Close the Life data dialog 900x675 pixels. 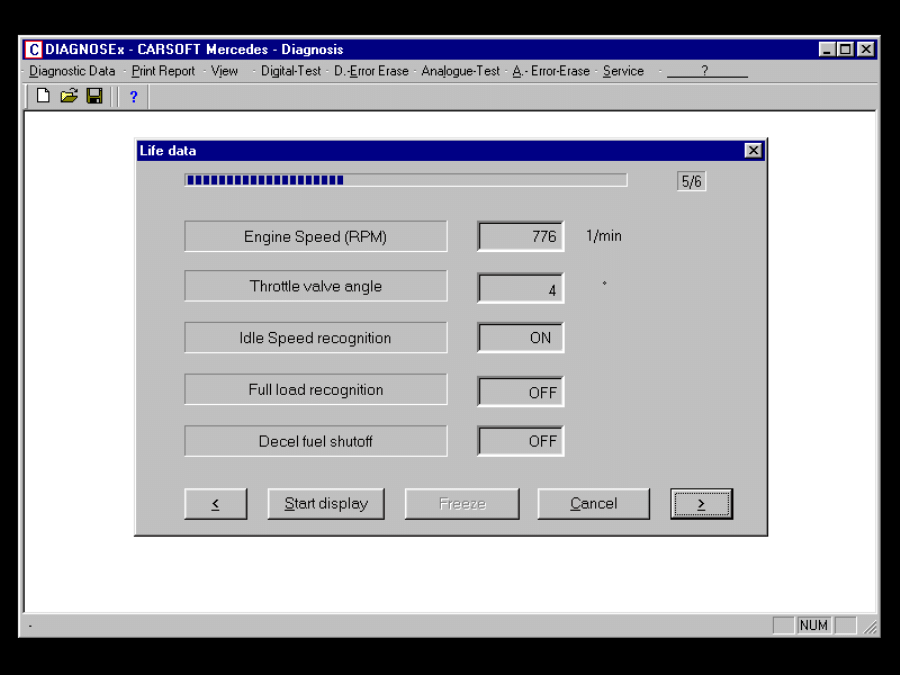[753, 151]
